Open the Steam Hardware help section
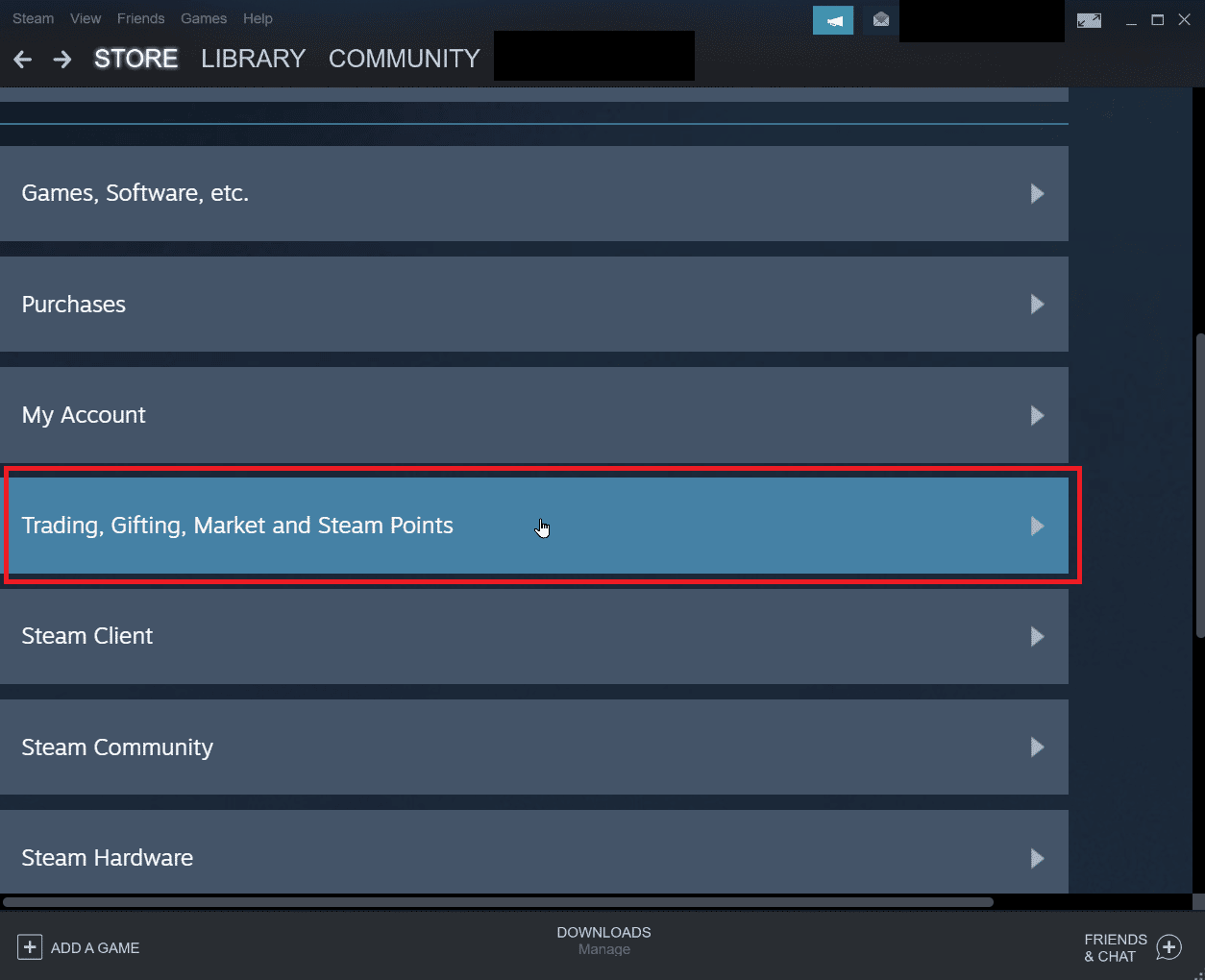The width and height of the screenshot is (1205, 980). click(x=534, y=857)
